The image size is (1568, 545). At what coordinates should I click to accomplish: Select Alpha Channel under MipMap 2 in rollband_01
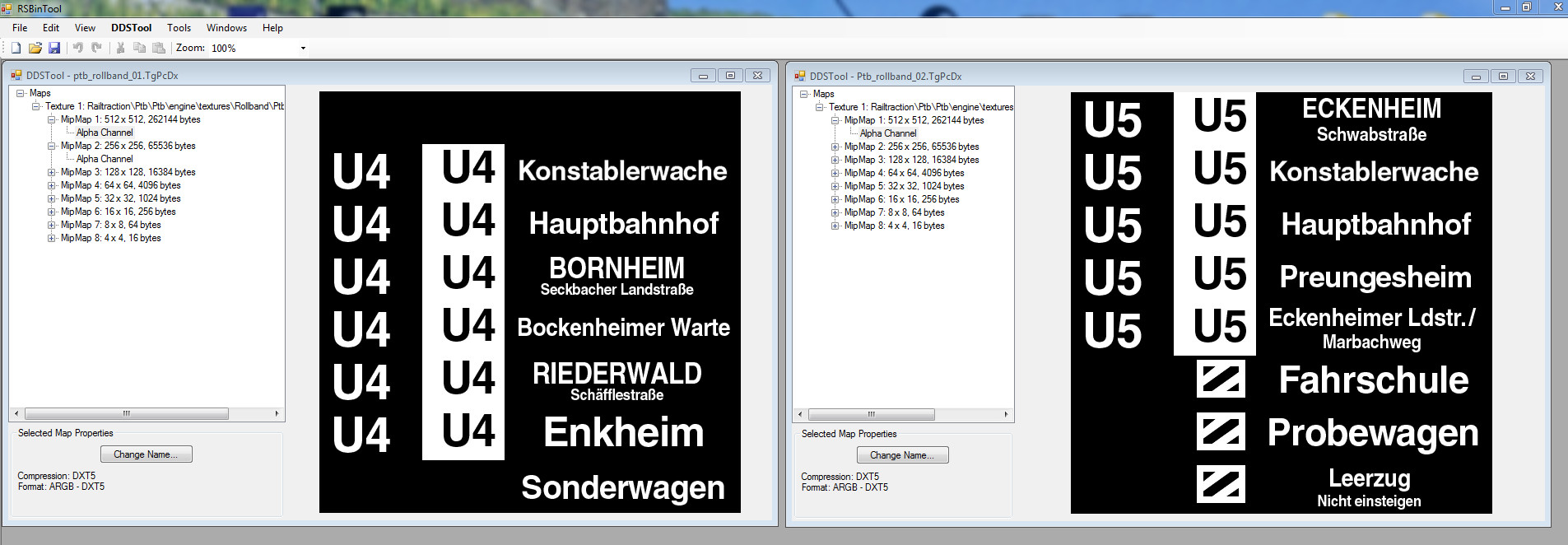coord(105,159)
